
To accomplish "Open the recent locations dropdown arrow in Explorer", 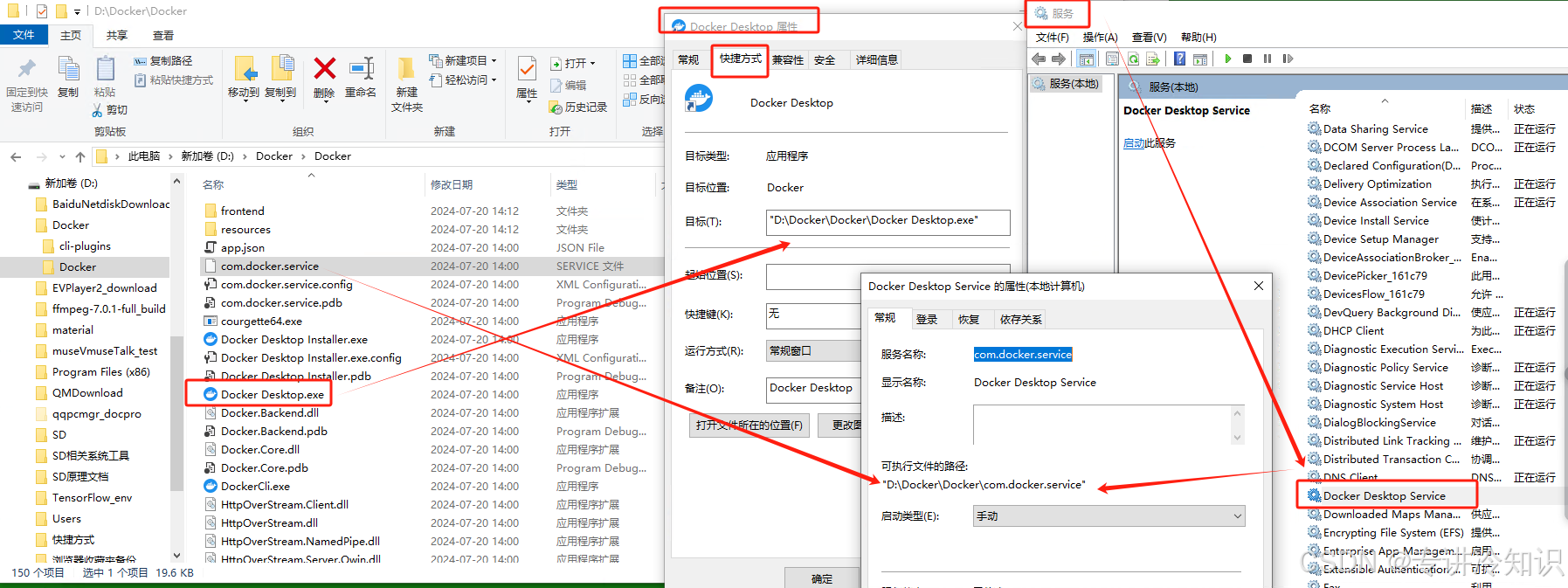I will point(62,156).
